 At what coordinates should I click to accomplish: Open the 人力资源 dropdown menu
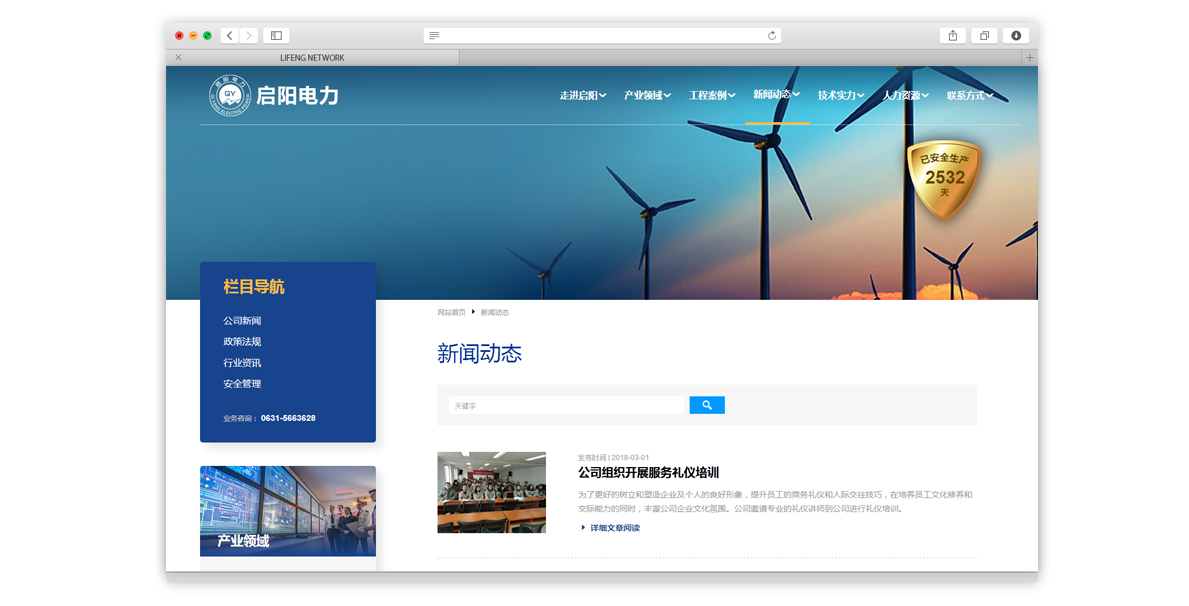[x=905, y=96]
